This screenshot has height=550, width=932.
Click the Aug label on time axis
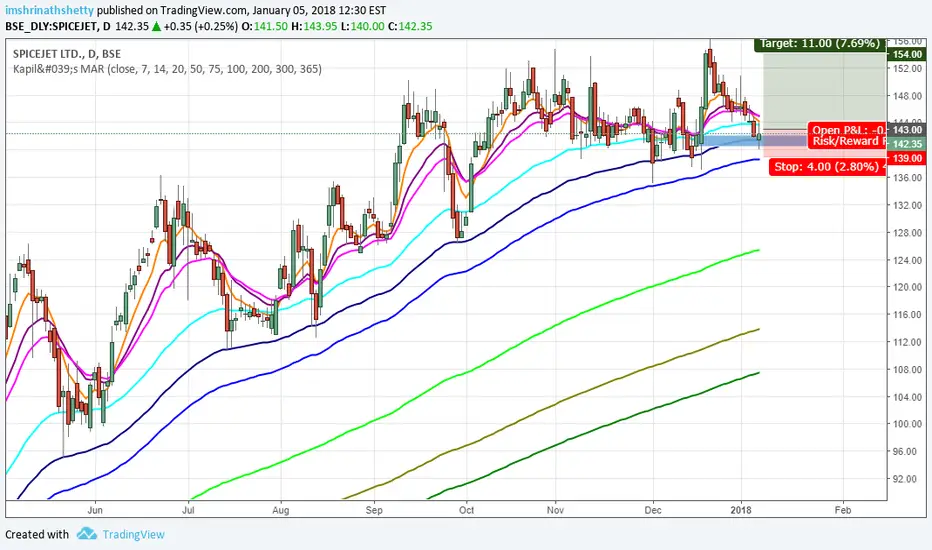[281, 510]
